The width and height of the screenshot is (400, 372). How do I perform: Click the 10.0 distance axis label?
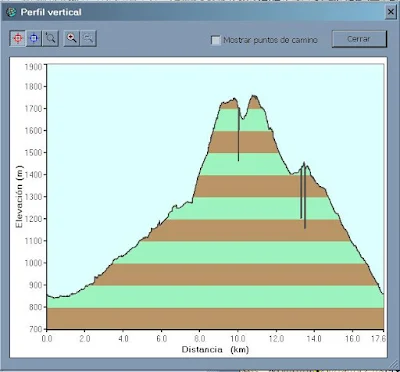tap(238, 339)
